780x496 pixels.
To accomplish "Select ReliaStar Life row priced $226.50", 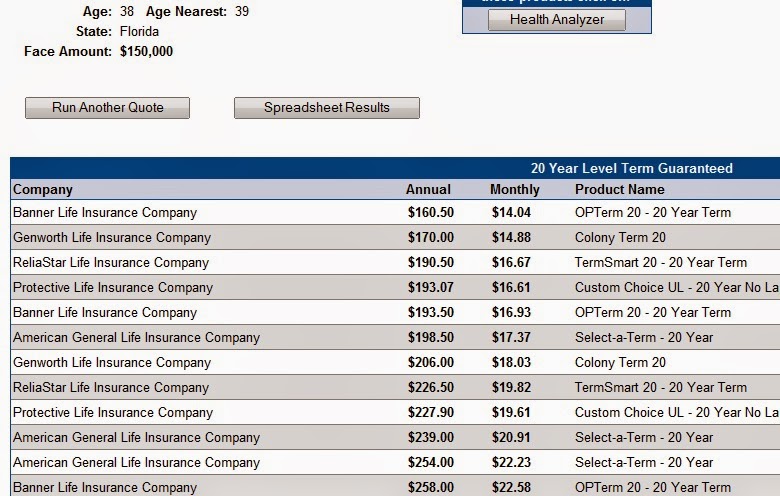I will (395, 387).
